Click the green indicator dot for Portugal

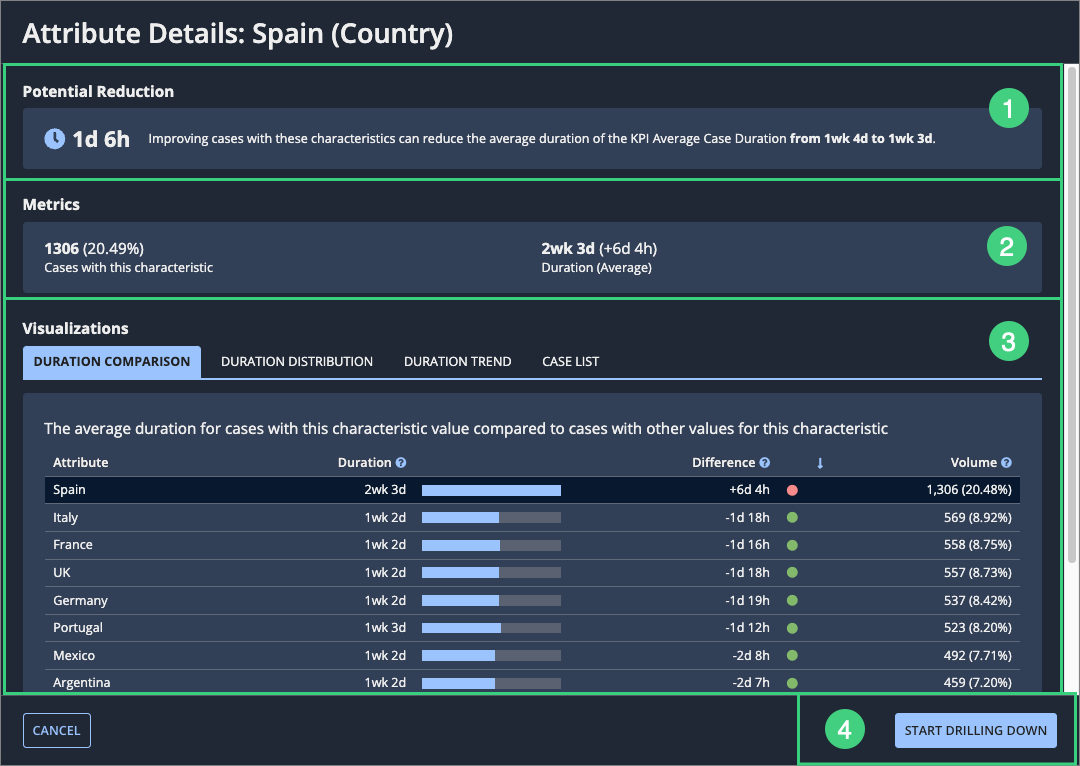(792, 628)
